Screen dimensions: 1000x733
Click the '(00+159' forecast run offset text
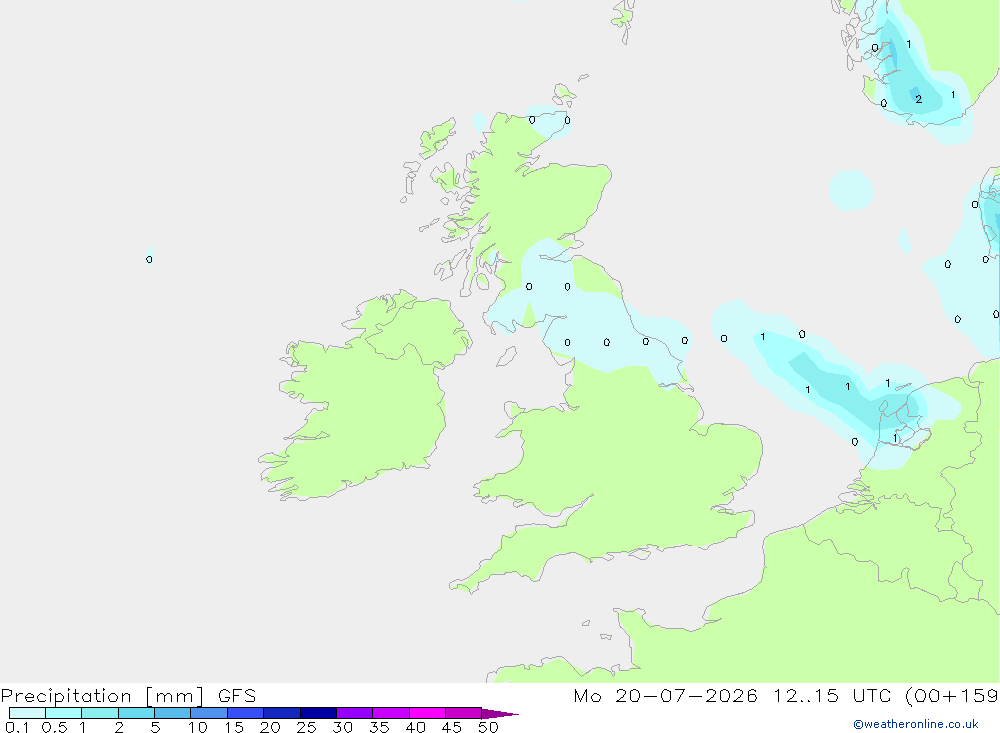tap(952, 695)
